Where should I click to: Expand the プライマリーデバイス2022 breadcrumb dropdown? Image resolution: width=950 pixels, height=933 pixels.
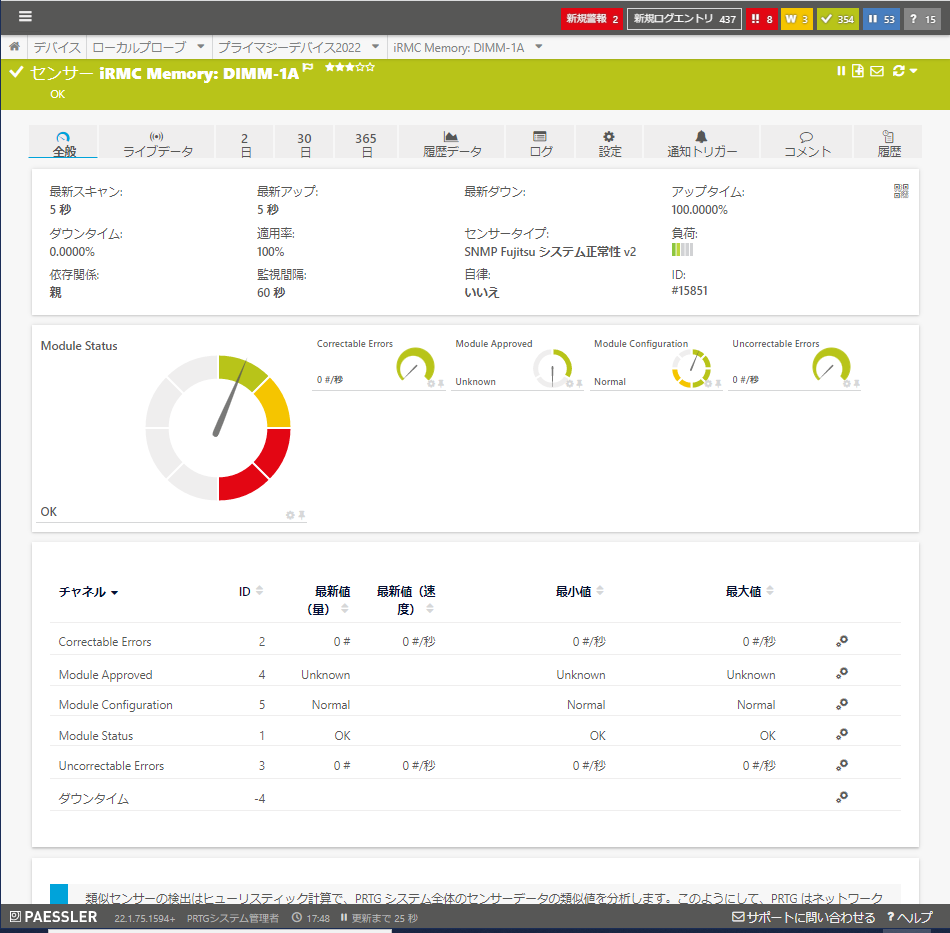[x=376, y=47]
